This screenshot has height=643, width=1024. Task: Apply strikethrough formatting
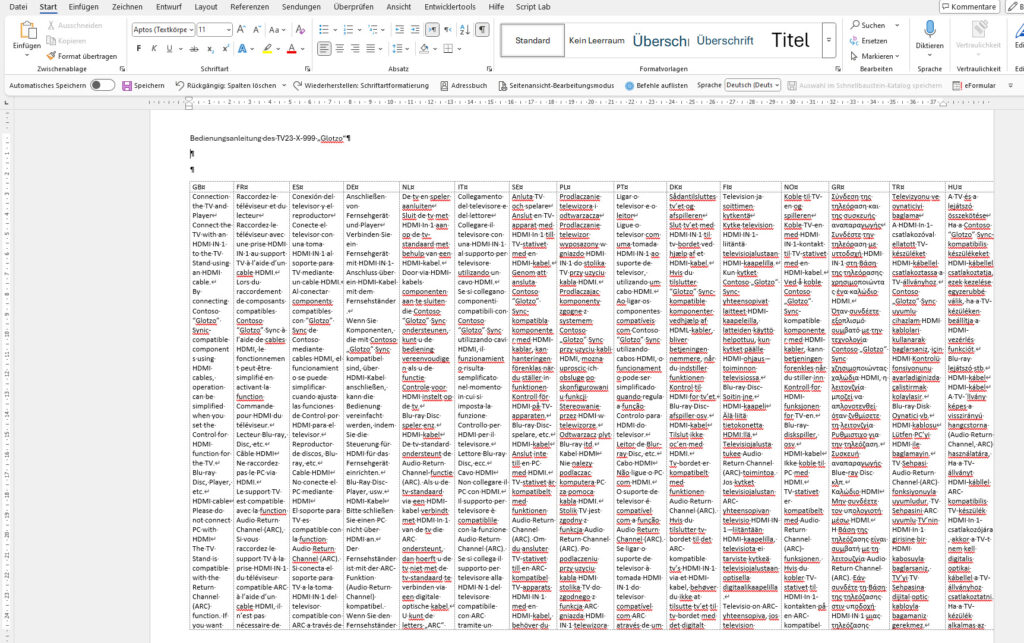pyautogui.click(x=194, y=48)
